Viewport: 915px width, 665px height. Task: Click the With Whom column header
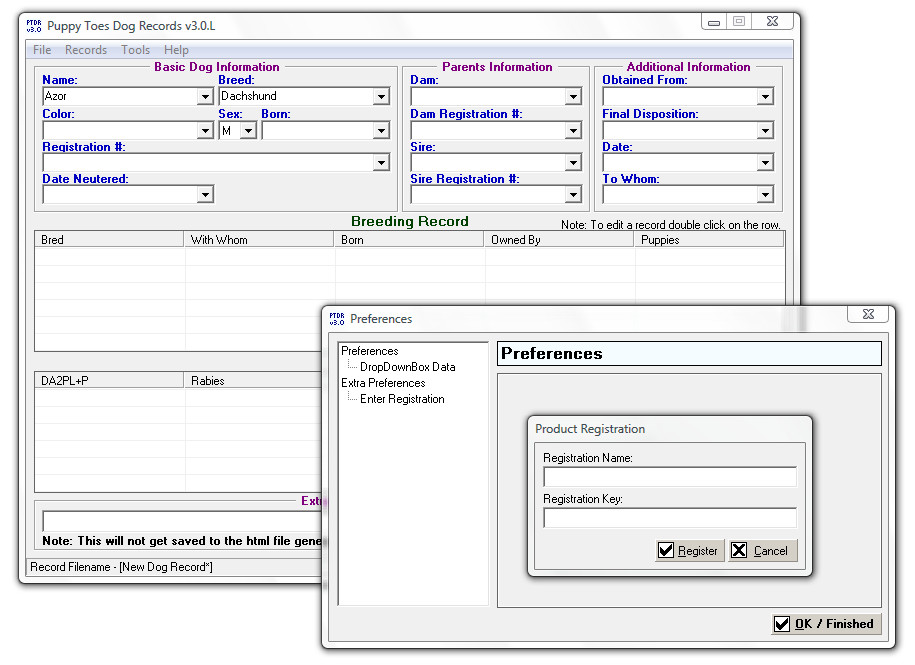tap(259, 240)
